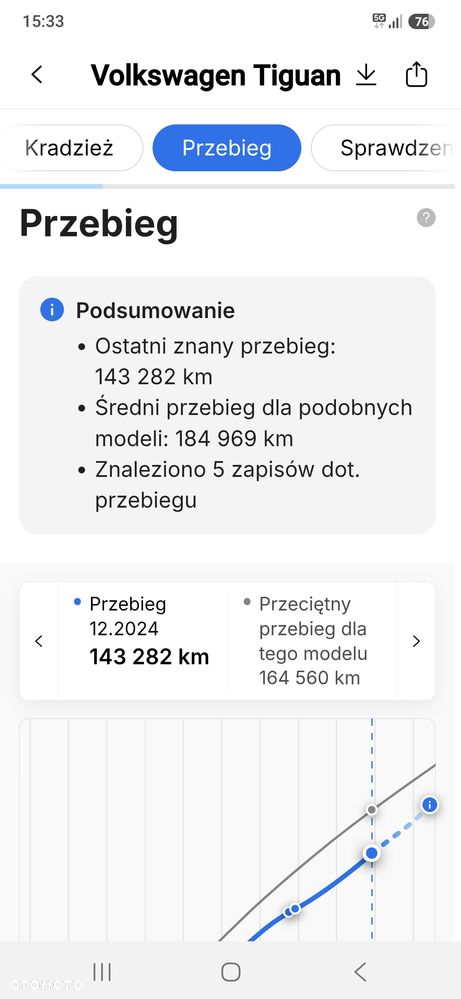This screenshot has height=999, width=461.
Task: Switch to the Kradzież tab
Action: pyautogui.click(x=69, y=148)
